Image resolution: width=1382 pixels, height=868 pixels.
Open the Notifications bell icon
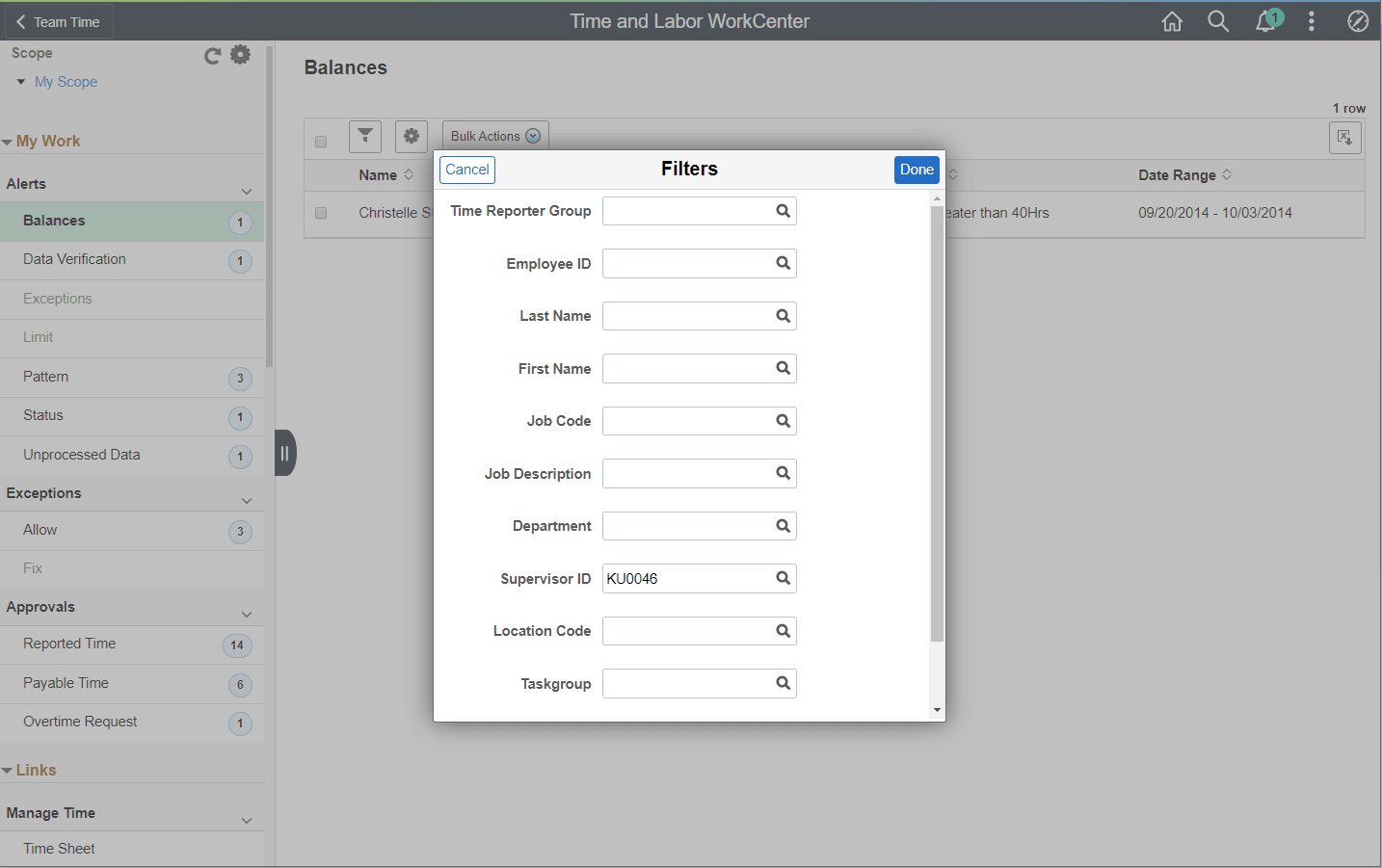tap(1266, 20)
